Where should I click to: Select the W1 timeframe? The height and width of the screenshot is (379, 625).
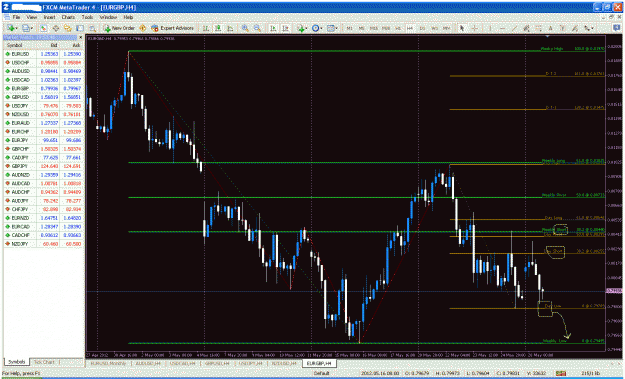434,28
